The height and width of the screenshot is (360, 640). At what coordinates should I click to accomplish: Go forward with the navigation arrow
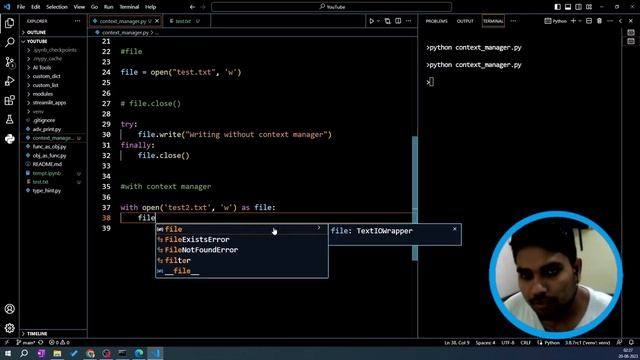click(203, 7)
